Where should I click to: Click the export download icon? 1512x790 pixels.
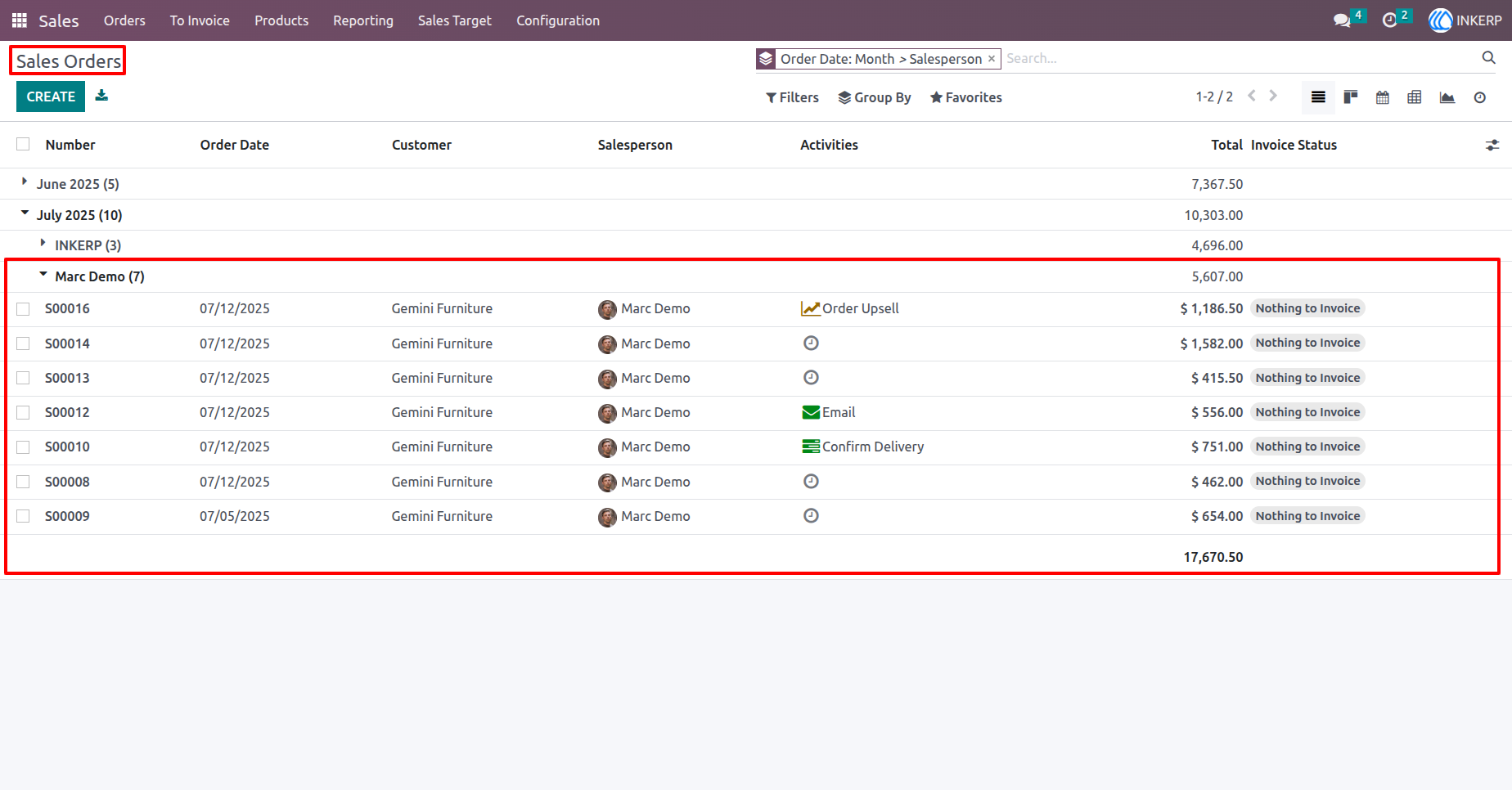point(101,96)
